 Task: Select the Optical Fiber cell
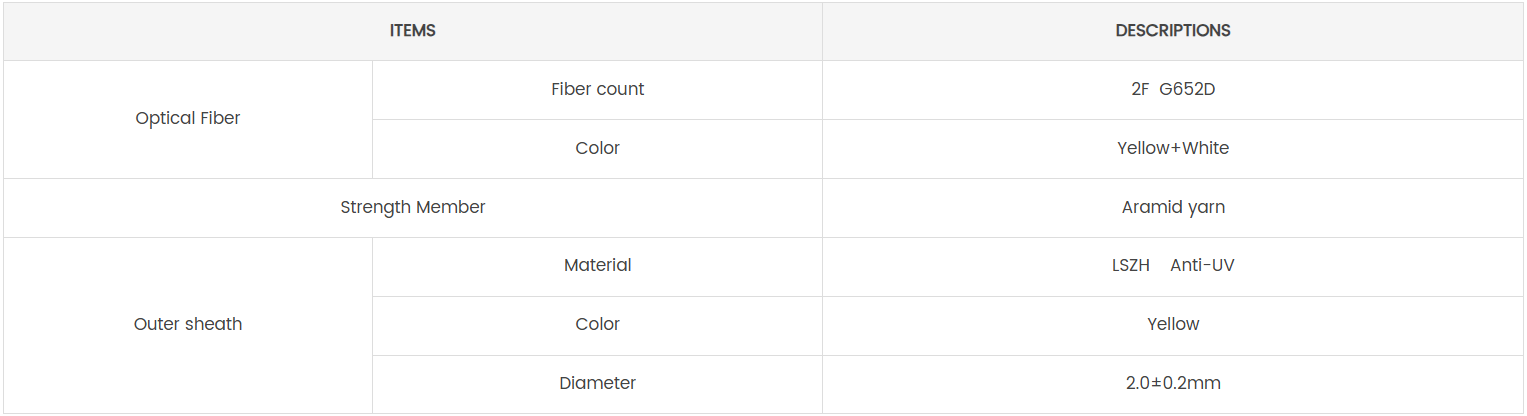click(188, 118)
